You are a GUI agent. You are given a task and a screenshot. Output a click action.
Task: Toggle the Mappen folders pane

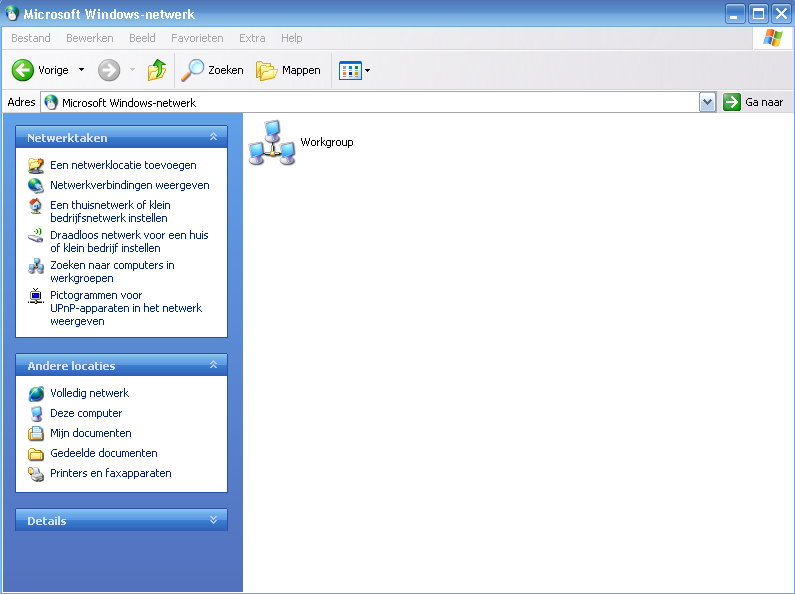(288, 70)
